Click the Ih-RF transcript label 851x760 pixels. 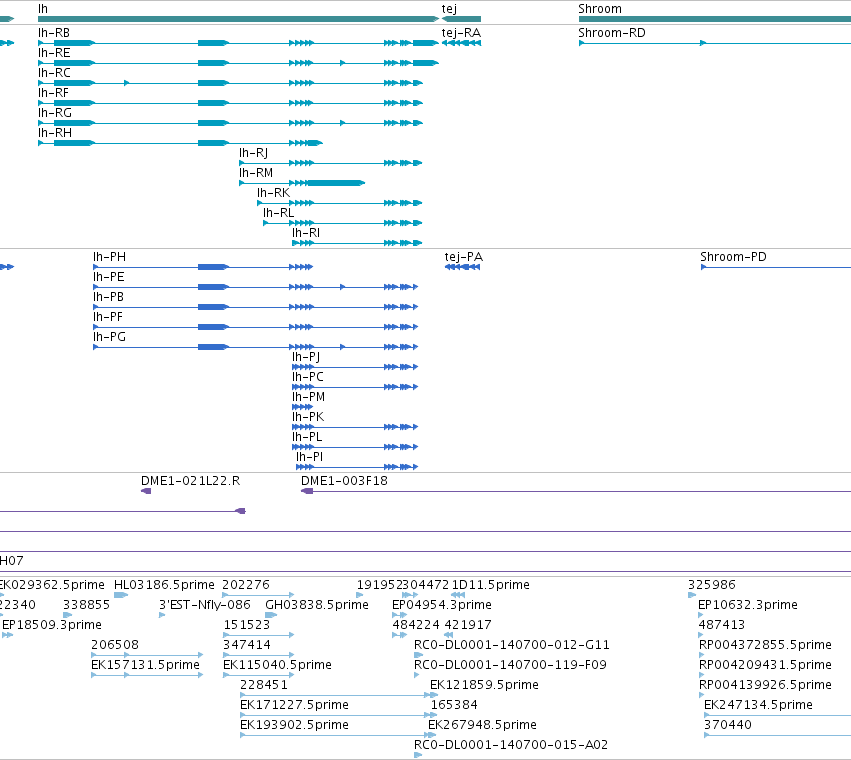pos(53,93)
